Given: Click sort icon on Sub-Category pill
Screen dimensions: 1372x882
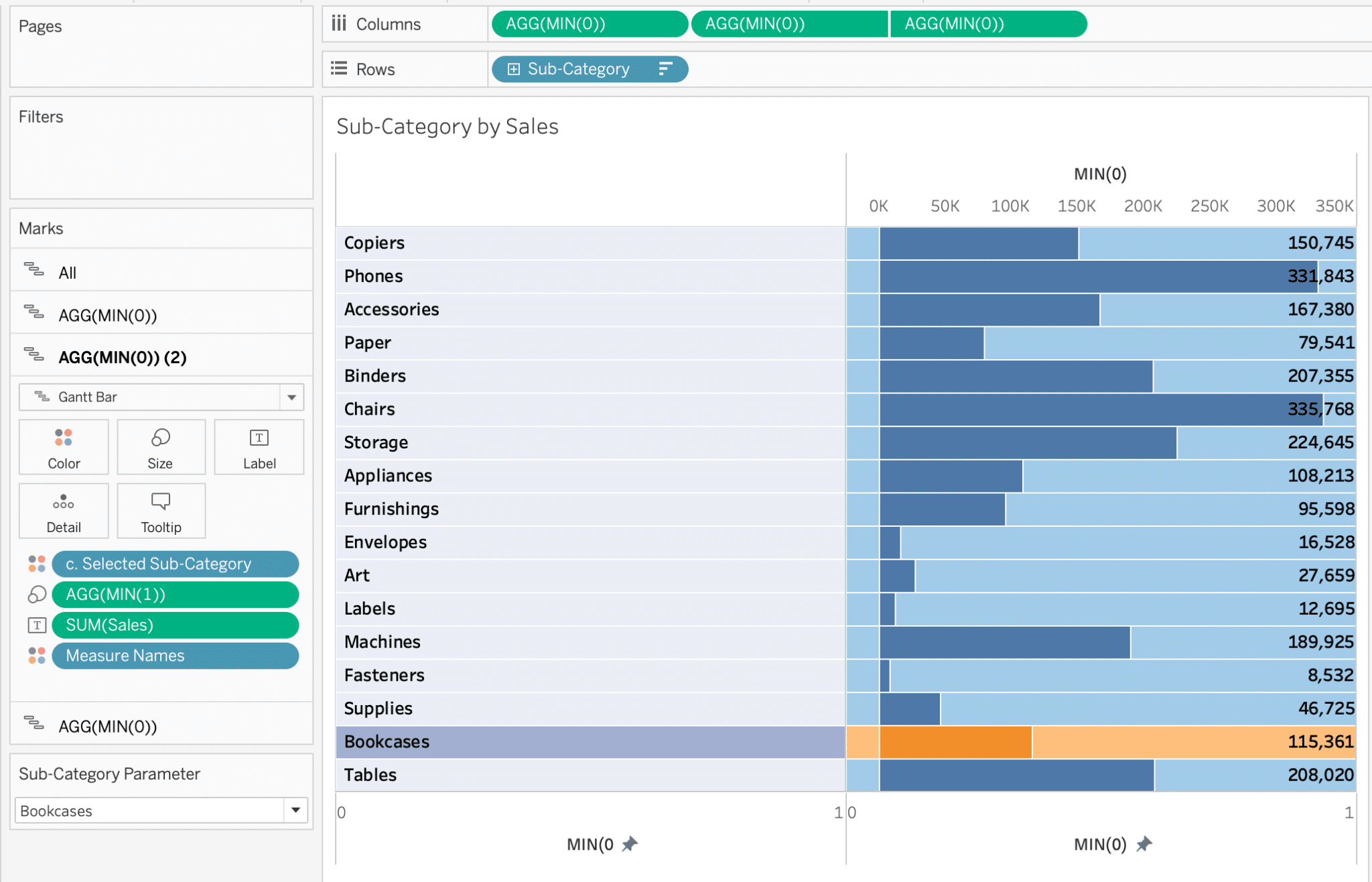Looking at the screenshot, I should [665, 69].
